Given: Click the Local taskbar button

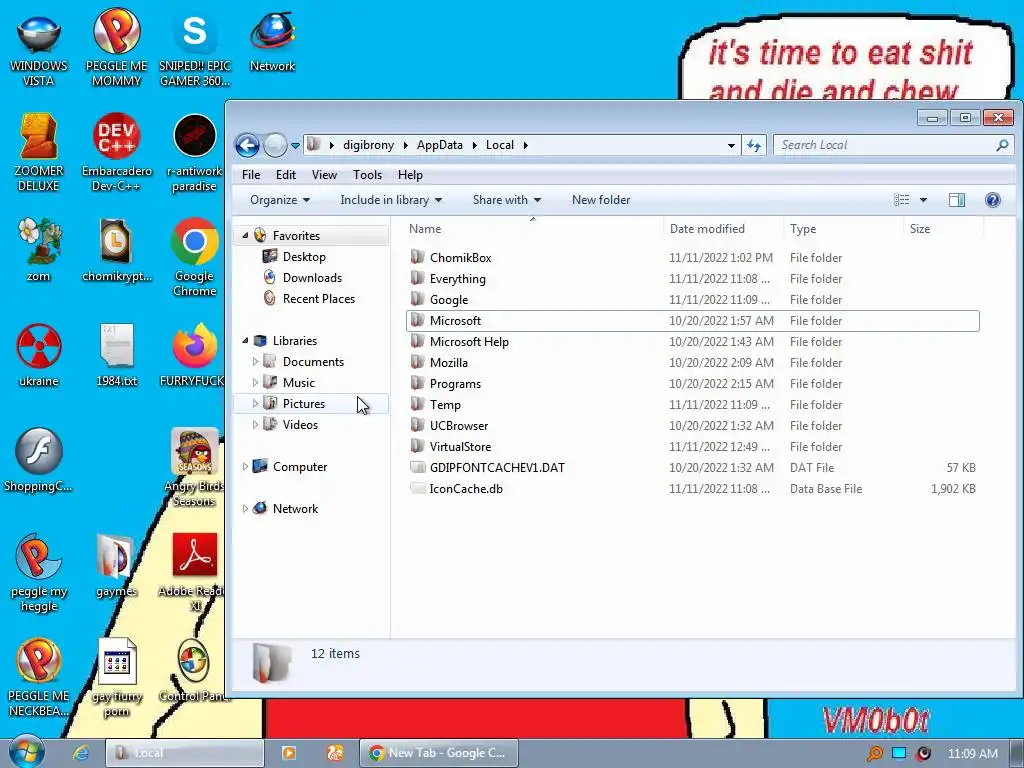Looking at the screenshot, I should click(185, 753).
